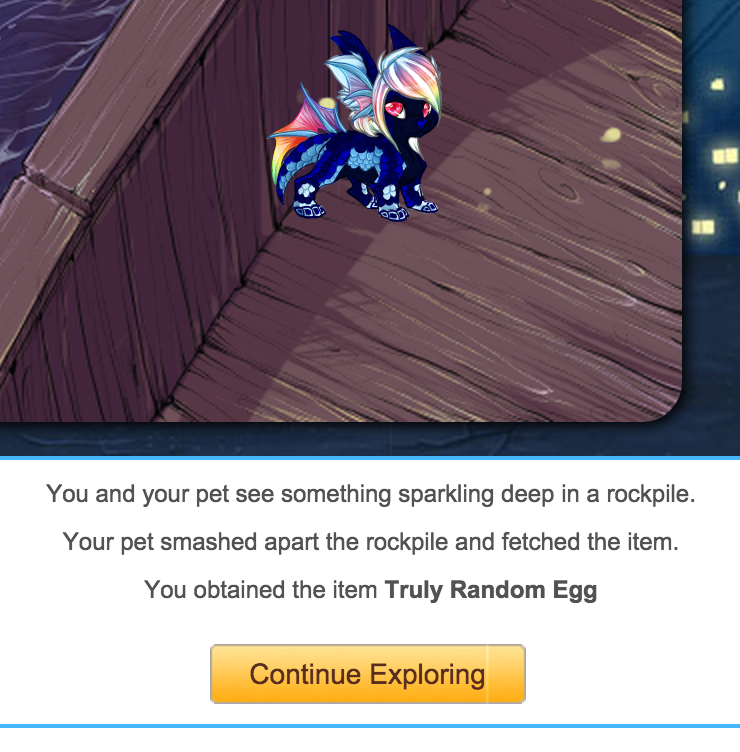Click the lit double window on building
Viewport: 740px width, 752px height.
[725, 156]
